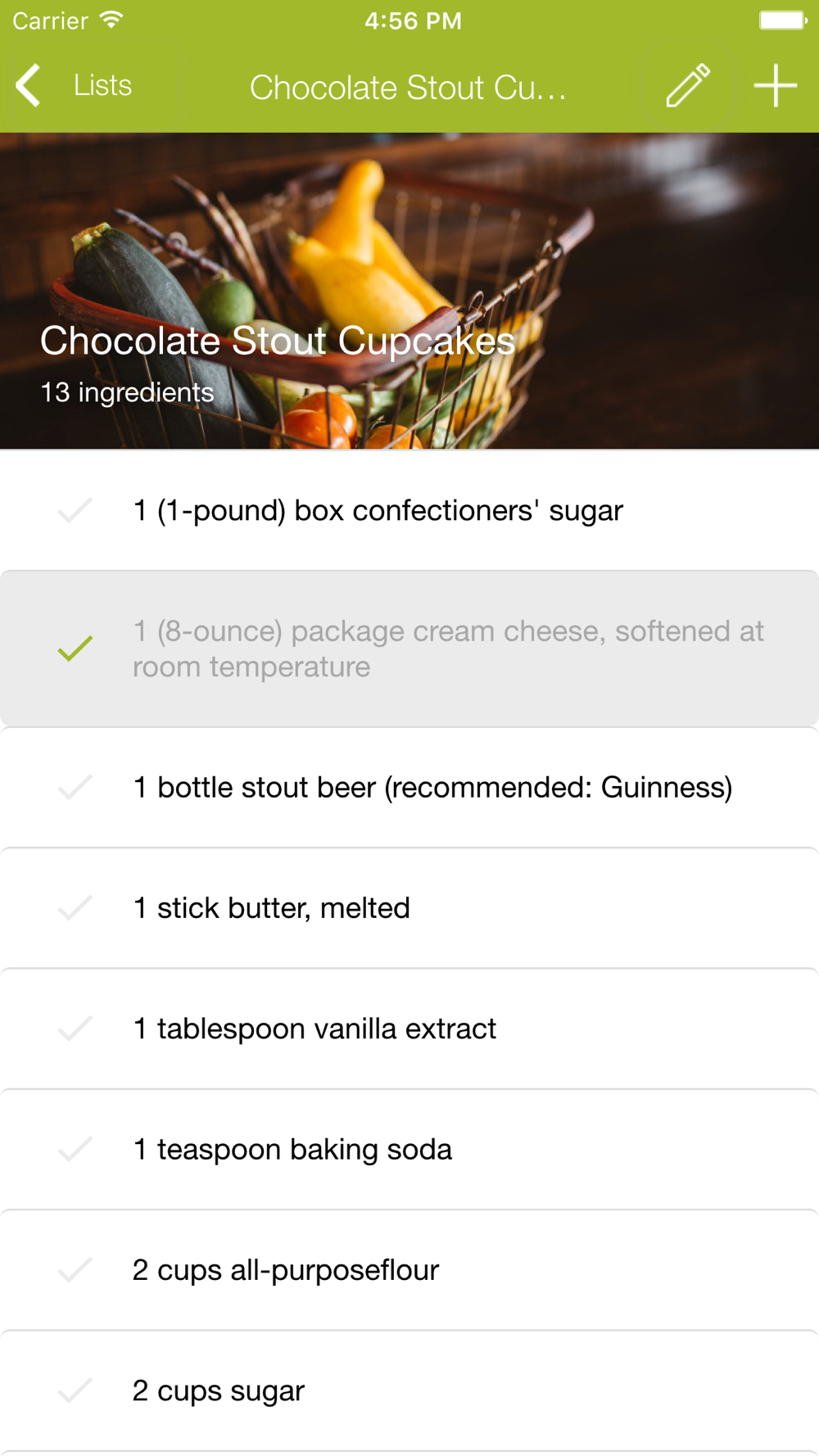This screenshot has height=1456, width=819.
Task: Go back to Lists
Action: [102, 85]
